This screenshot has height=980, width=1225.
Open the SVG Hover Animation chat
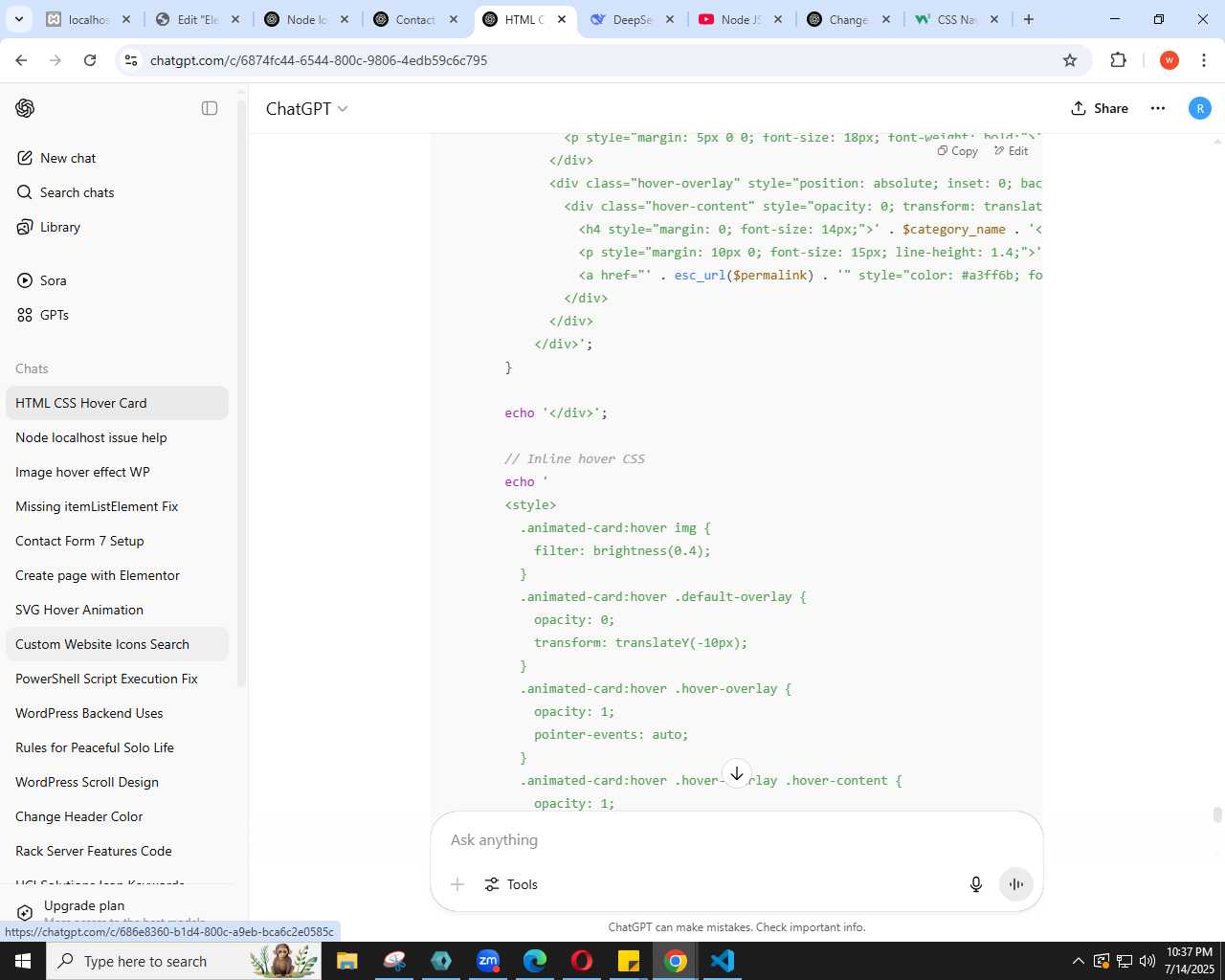pyautogui.click(x=117, y=610)
